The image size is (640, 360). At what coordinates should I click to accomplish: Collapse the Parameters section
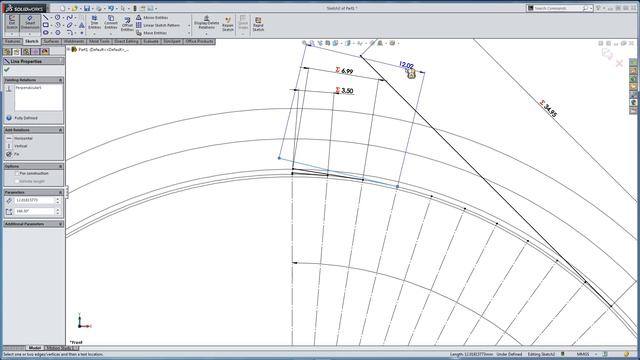(60, 192)
